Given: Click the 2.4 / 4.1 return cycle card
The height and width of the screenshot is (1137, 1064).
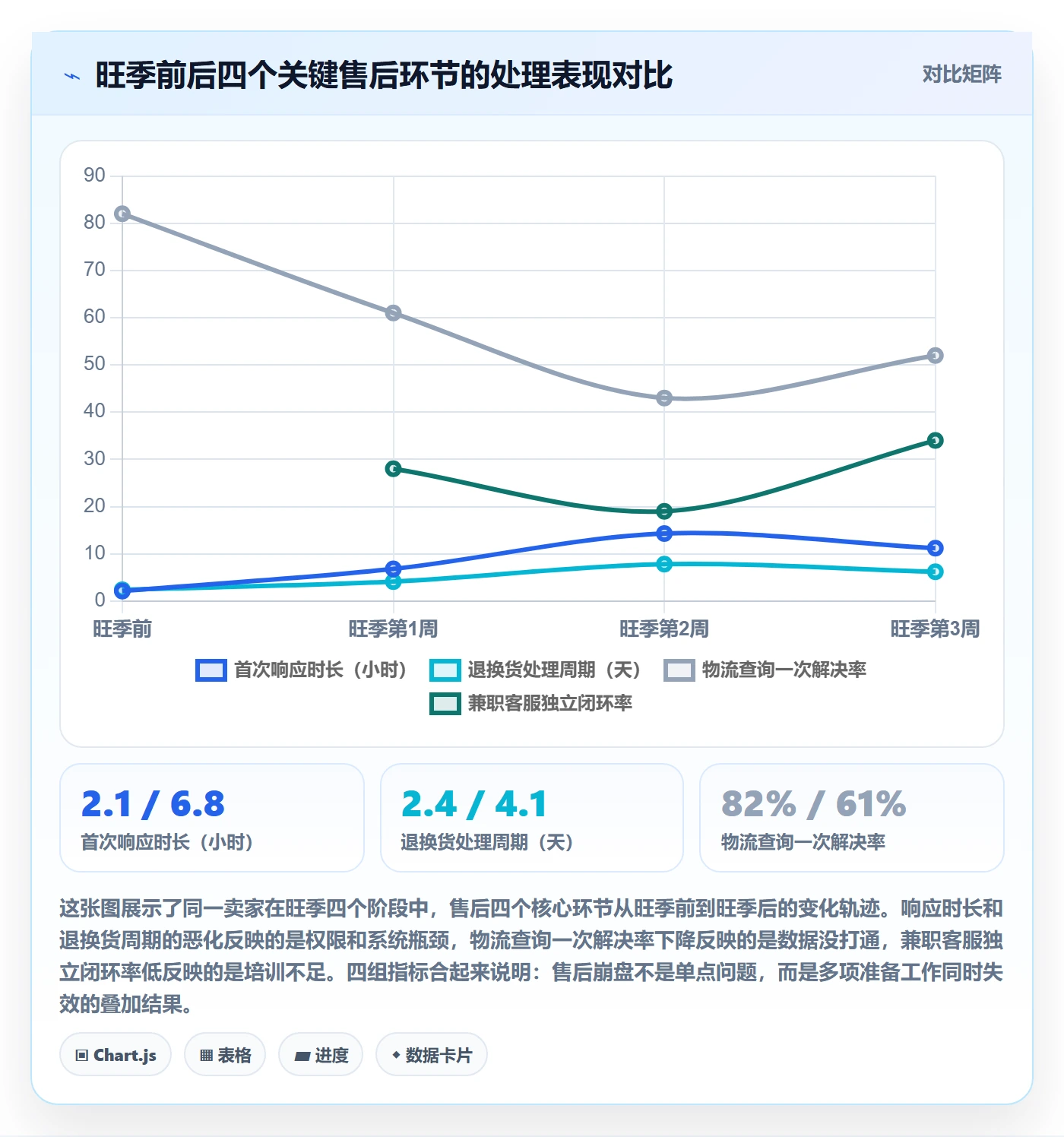Looking at the screenshot, I should point(532,818).
